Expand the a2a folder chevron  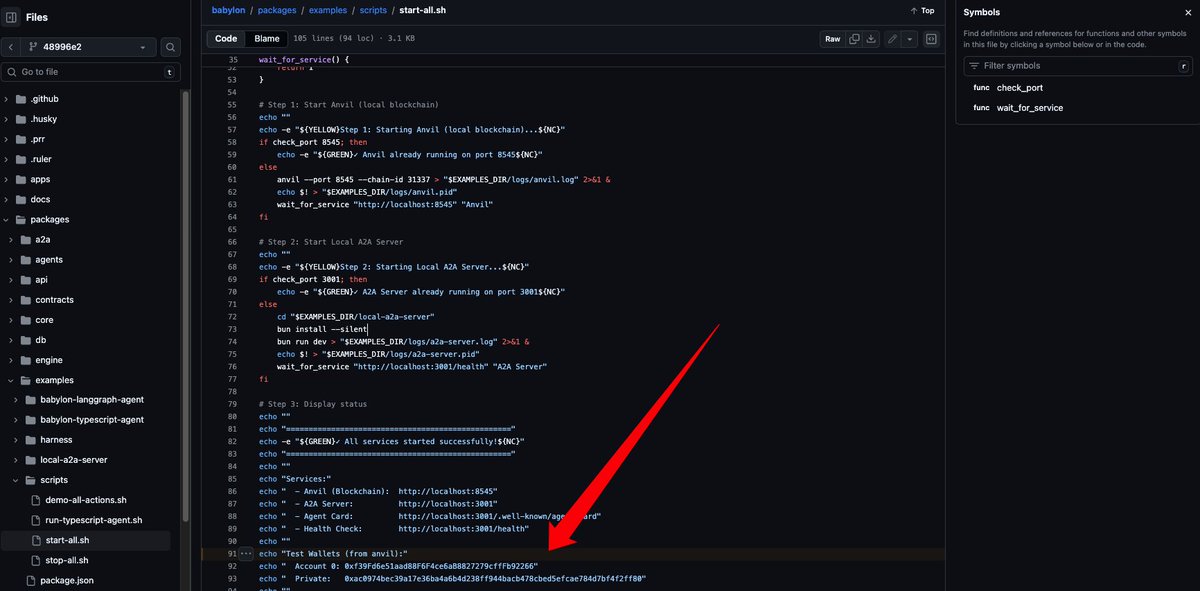(x=12, y=239)
